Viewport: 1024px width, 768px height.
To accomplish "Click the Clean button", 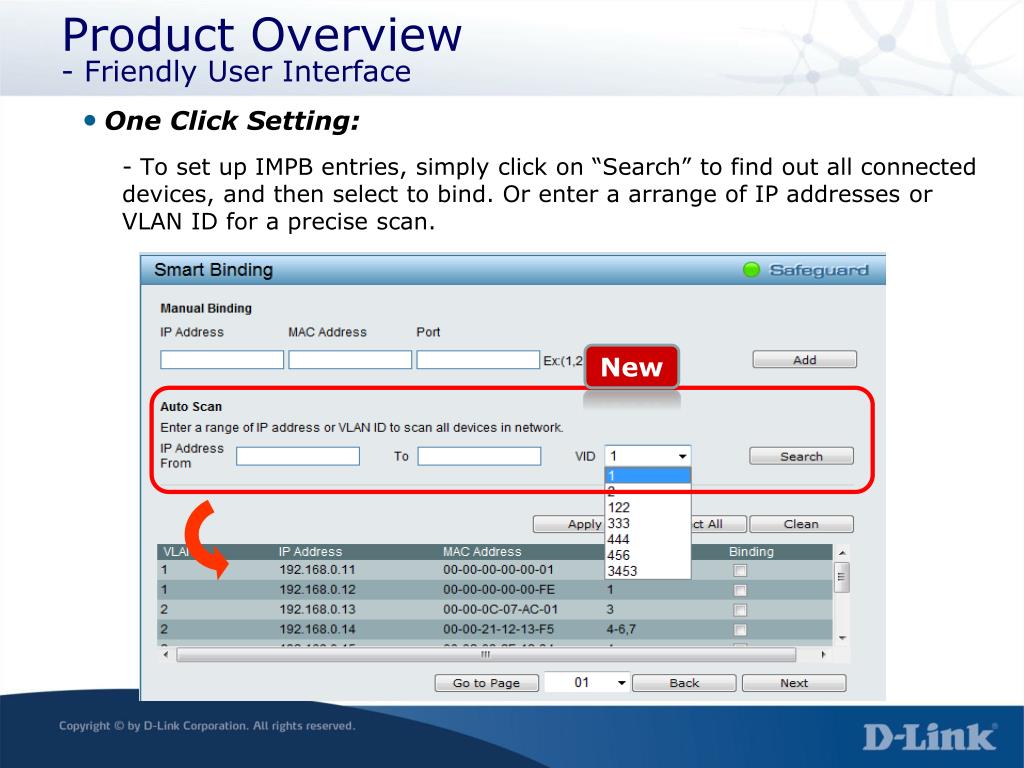I will coord(801,524).
